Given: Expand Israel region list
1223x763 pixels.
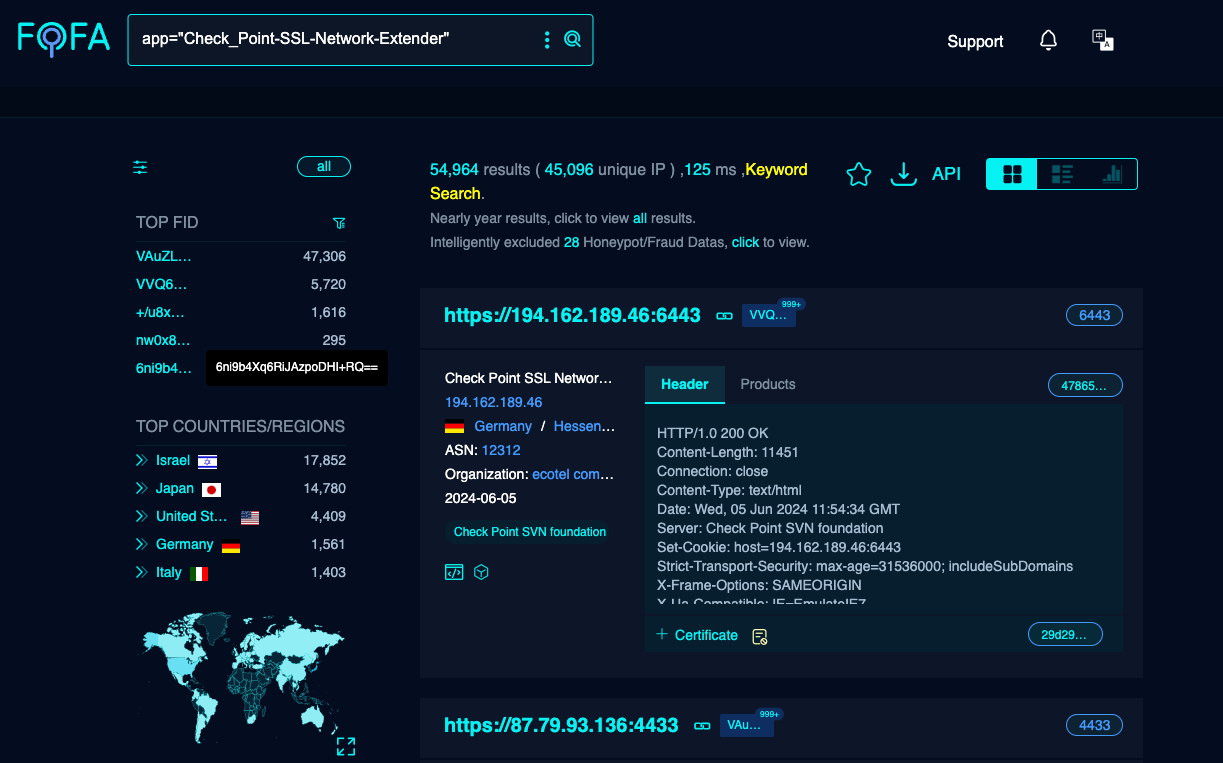Looking at the screenshot, I should 142,461.
